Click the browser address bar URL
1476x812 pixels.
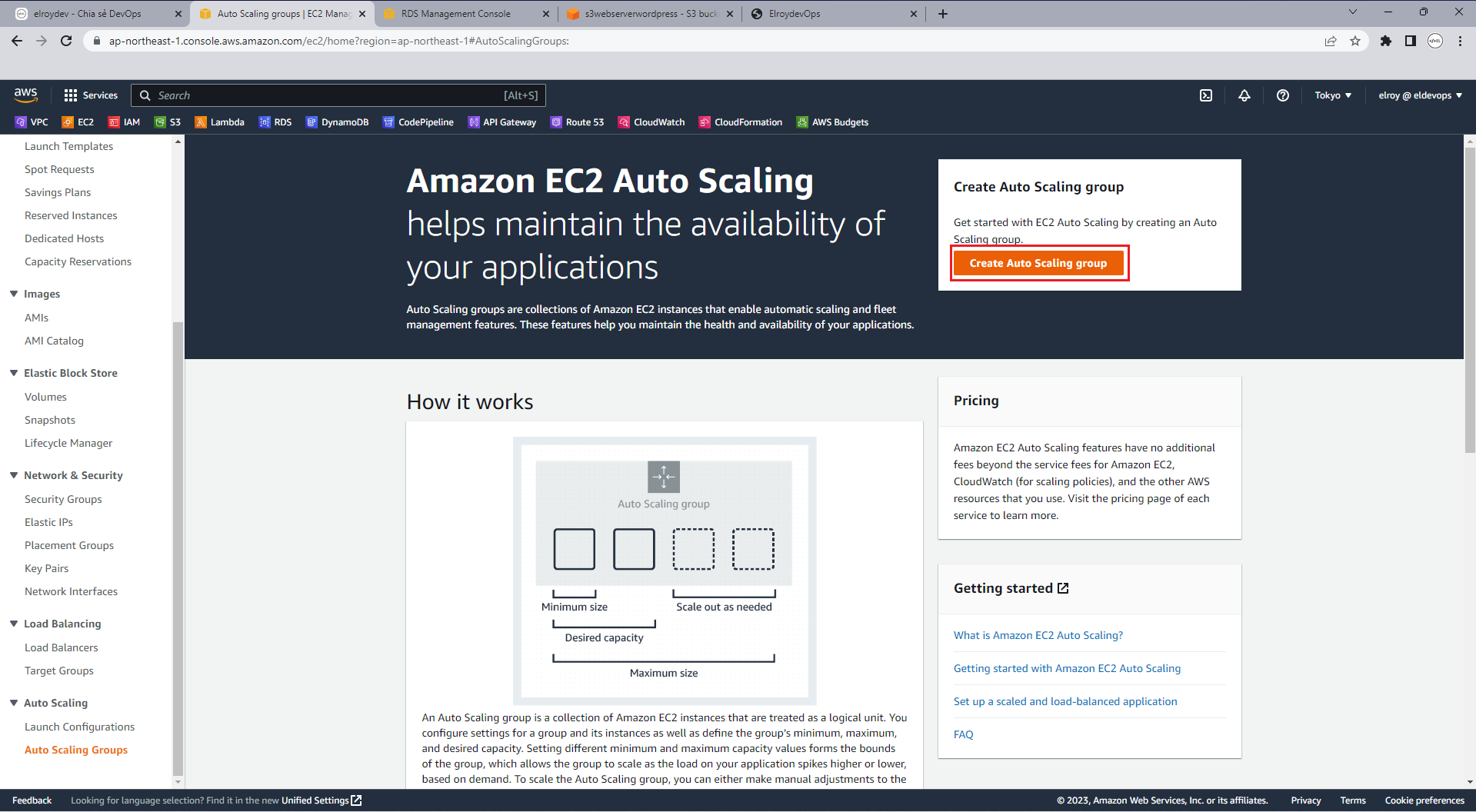click(x=338, y=41)
